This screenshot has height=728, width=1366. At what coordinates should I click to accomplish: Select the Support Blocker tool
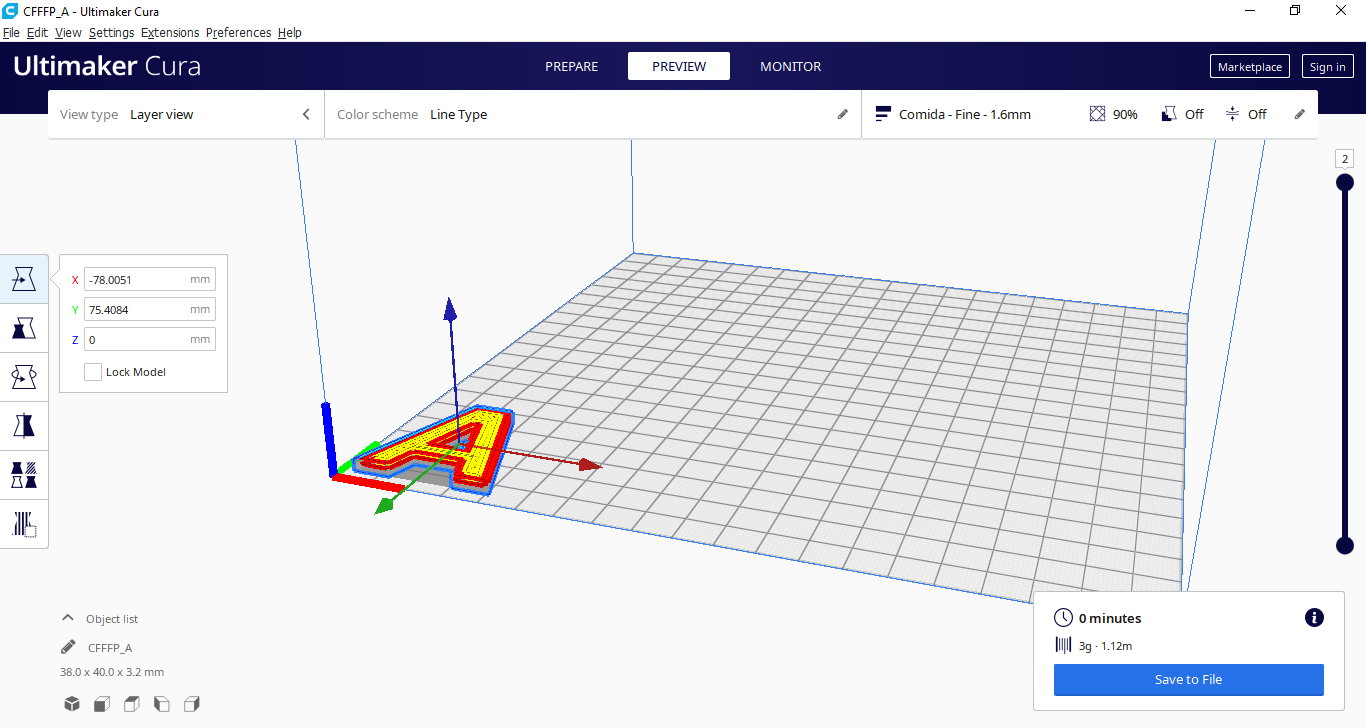click(24, 524)
